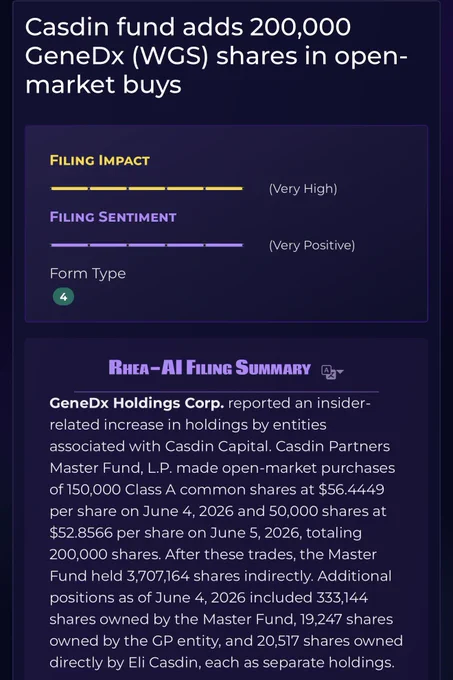Click the Rhea-AI Filing Summary heading
This screenshot has height=680, width=453.
[209, 368]
